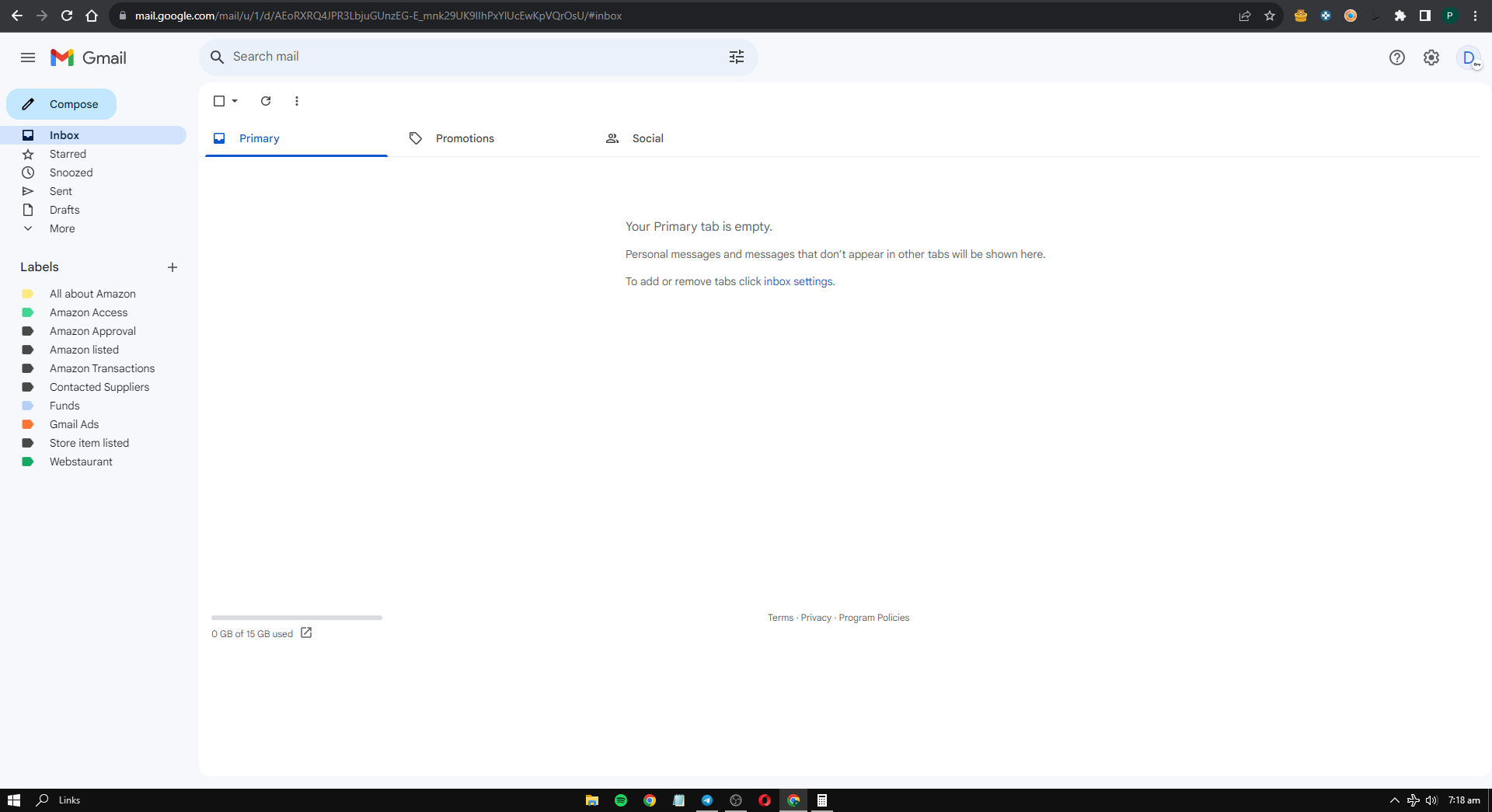Screen dimensions: 1492x812
Task: Open the Terms link
Action: [x=780, y=618]
